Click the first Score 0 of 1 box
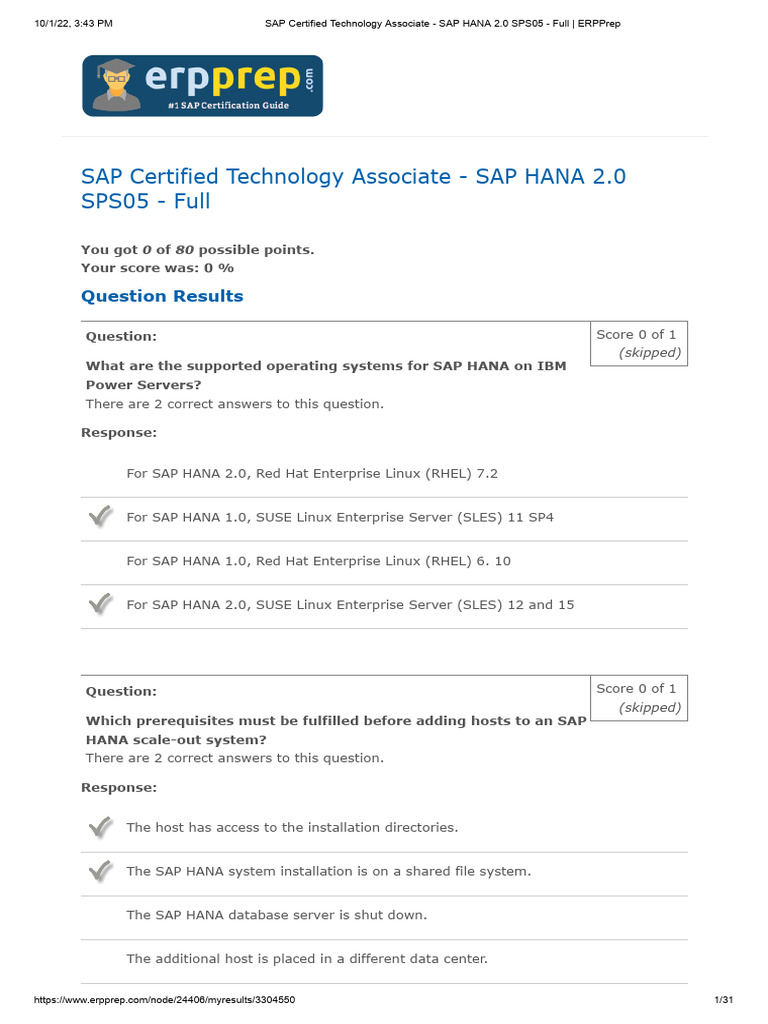 [x=636, y=343]
